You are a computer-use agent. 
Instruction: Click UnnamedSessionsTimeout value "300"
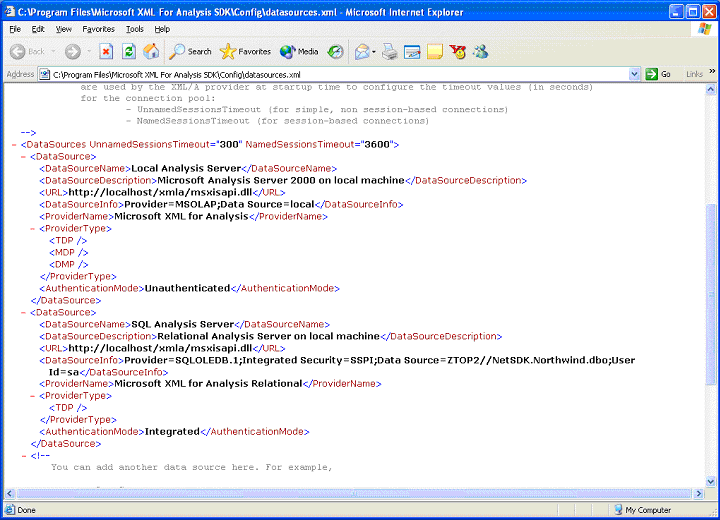point(229,145)
